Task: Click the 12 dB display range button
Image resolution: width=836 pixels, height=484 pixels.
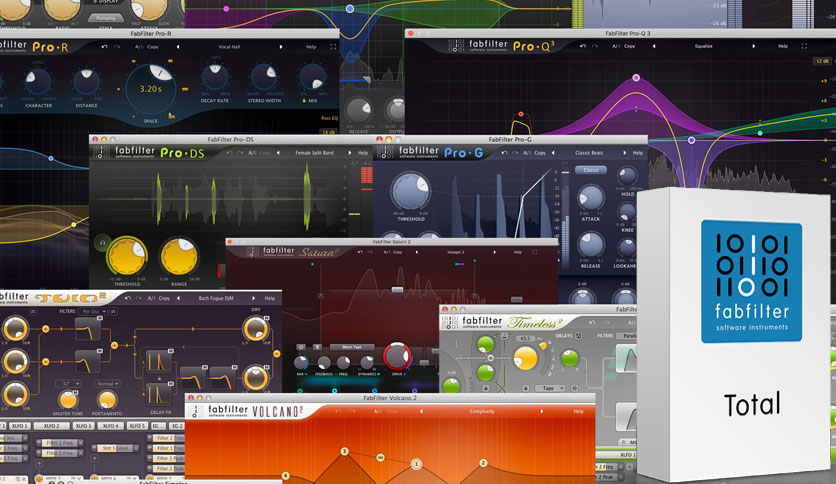Action: (x=822, y=61)
